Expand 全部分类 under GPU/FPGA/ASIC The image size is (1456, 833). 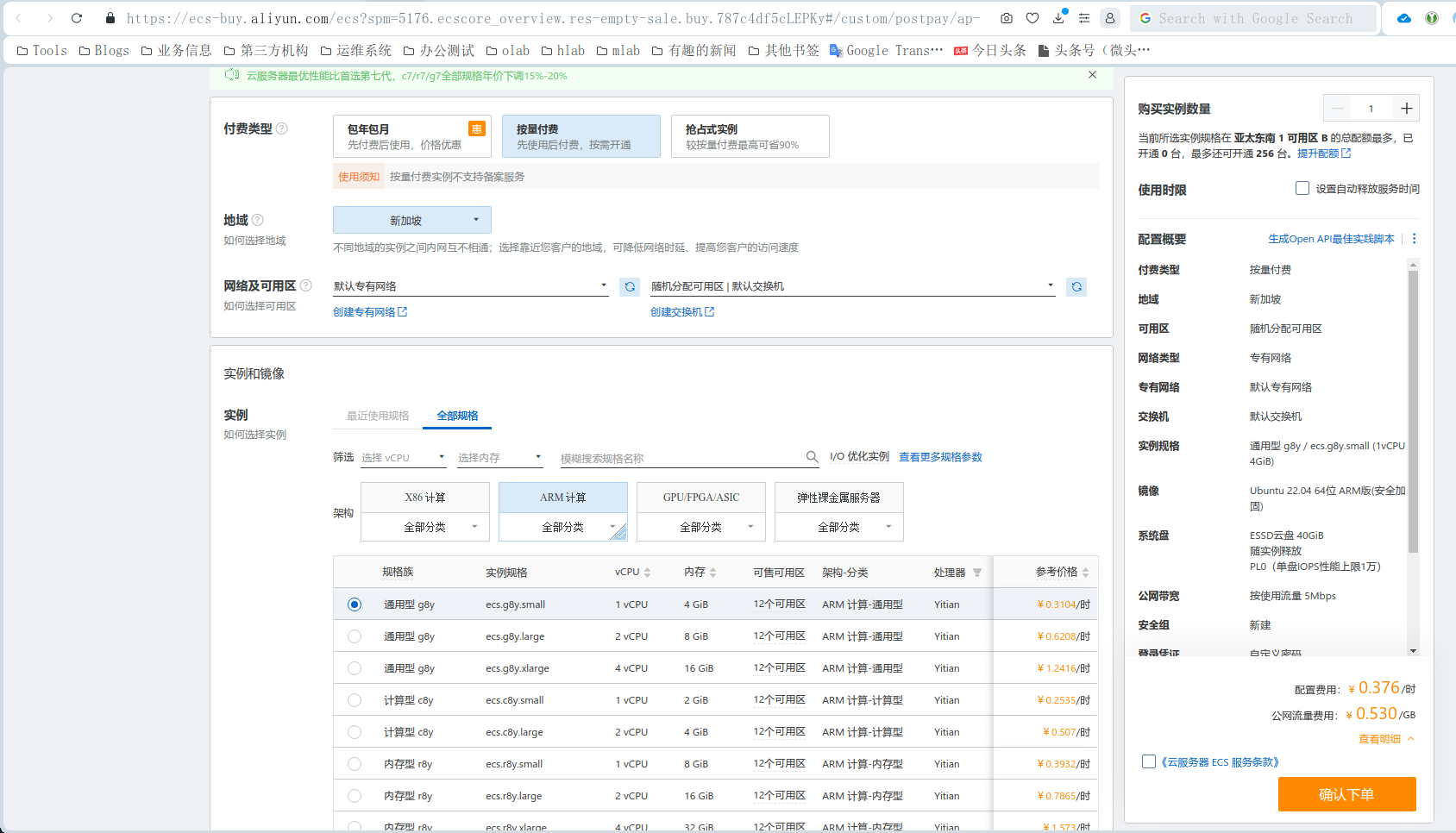(x=701, y=527)
